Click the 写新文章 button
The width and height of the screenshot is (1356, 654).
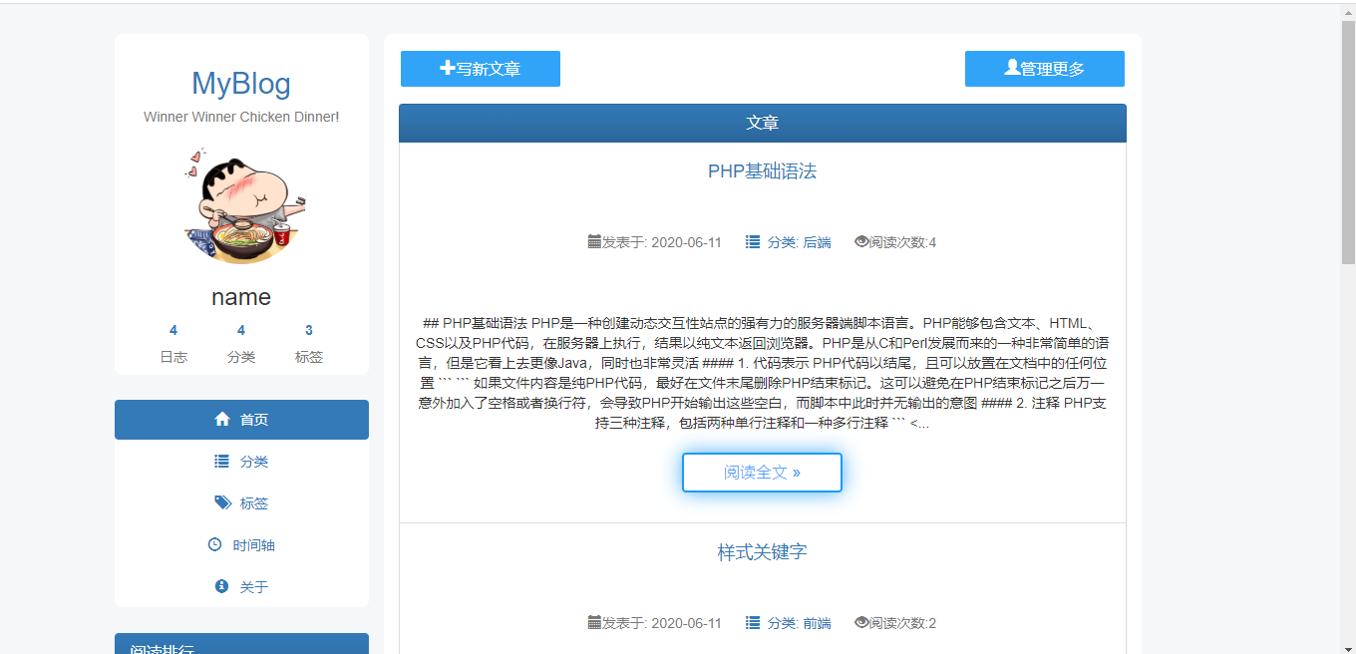[480, 69]
